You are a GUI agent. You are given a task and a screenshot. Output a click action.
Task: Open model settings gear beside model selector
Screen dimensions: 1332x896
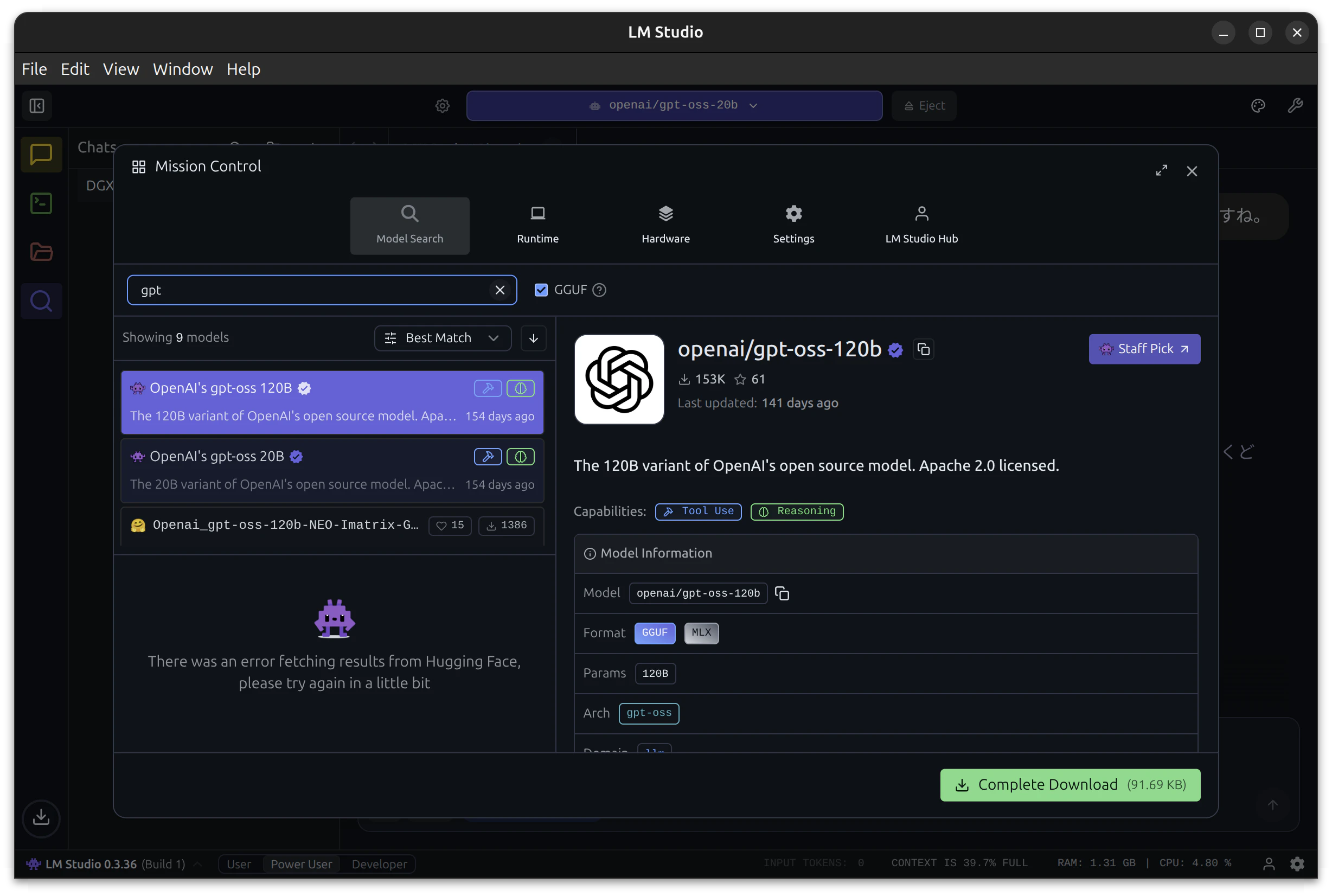443,106
